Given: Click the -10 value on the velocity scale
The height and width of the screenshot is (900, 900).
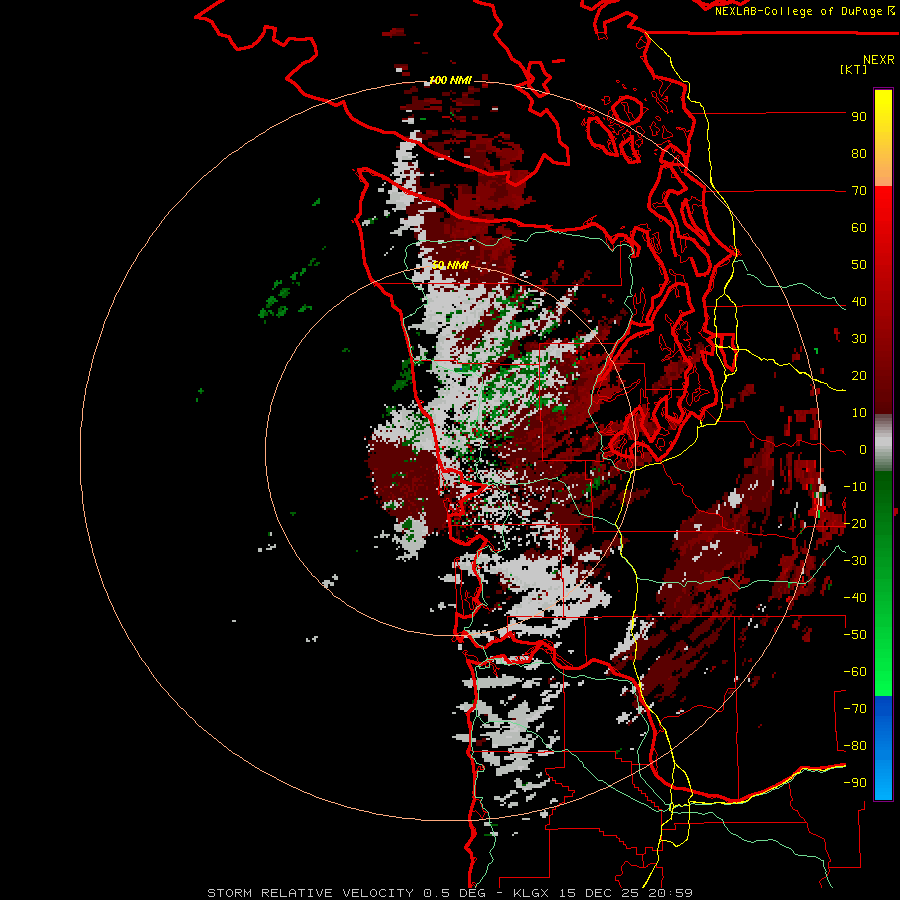Looking at the screenshot, I should click(x=855, y=487).
